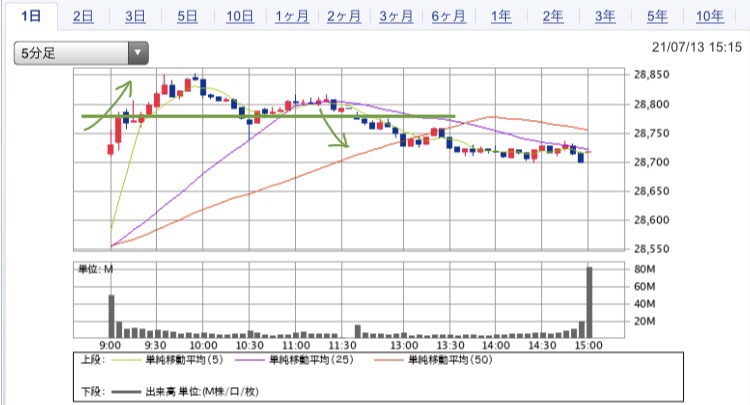The height and width of the screenshot is (405, 750).
Task: Click the 28,800 price axis label
Action: (651, 104)
